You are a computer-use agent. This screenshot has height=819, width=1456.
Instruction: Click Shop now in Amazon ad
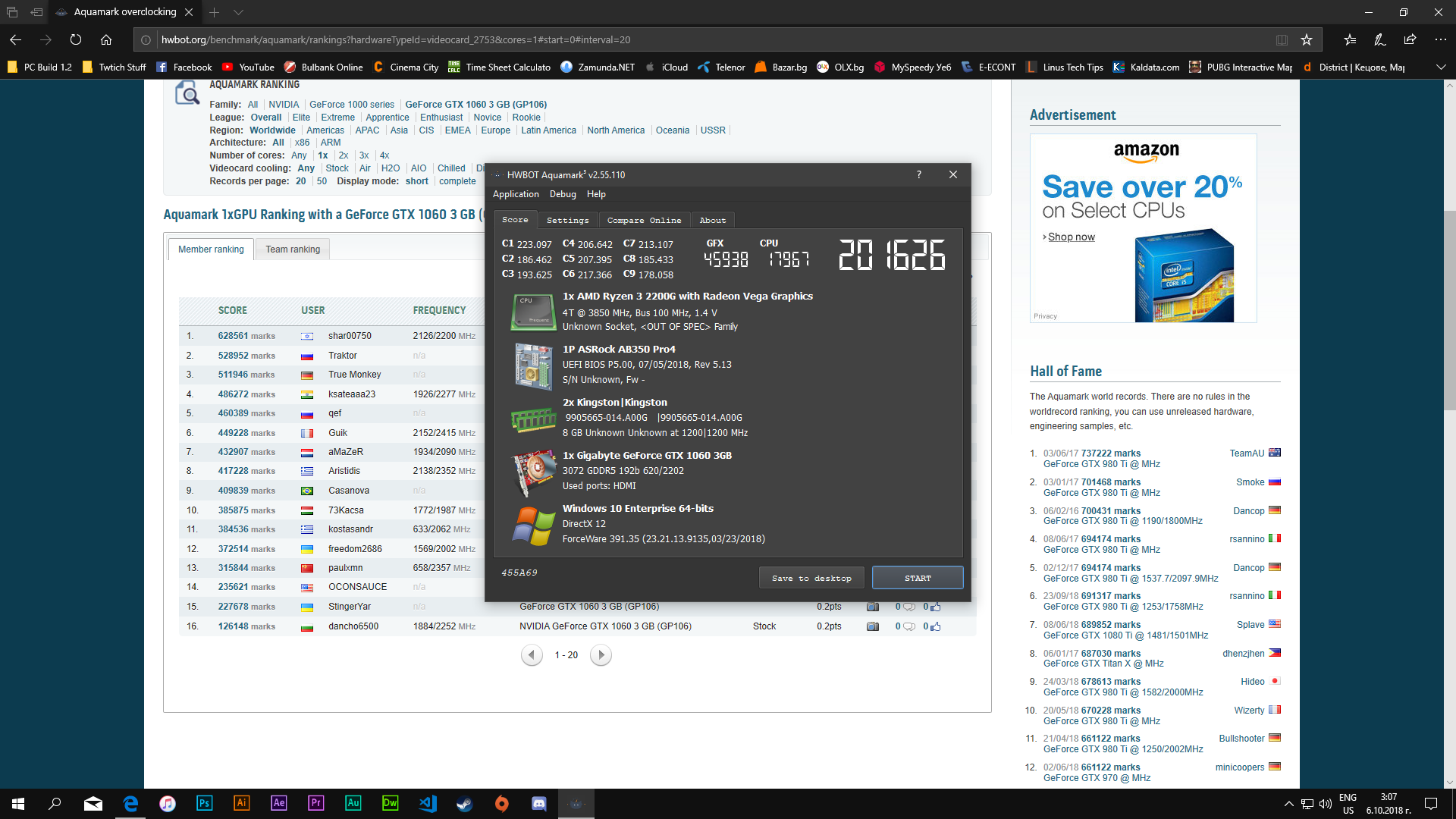(1071, 237)
